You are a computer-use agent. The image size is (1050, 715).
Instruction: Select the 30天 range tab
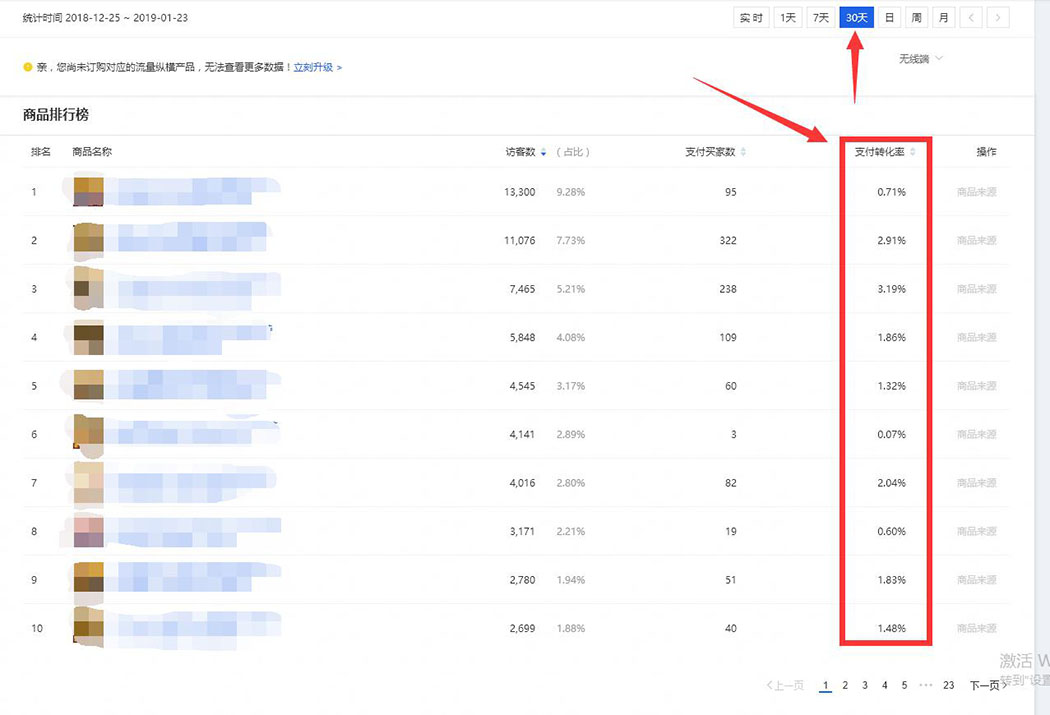(856, 18)
